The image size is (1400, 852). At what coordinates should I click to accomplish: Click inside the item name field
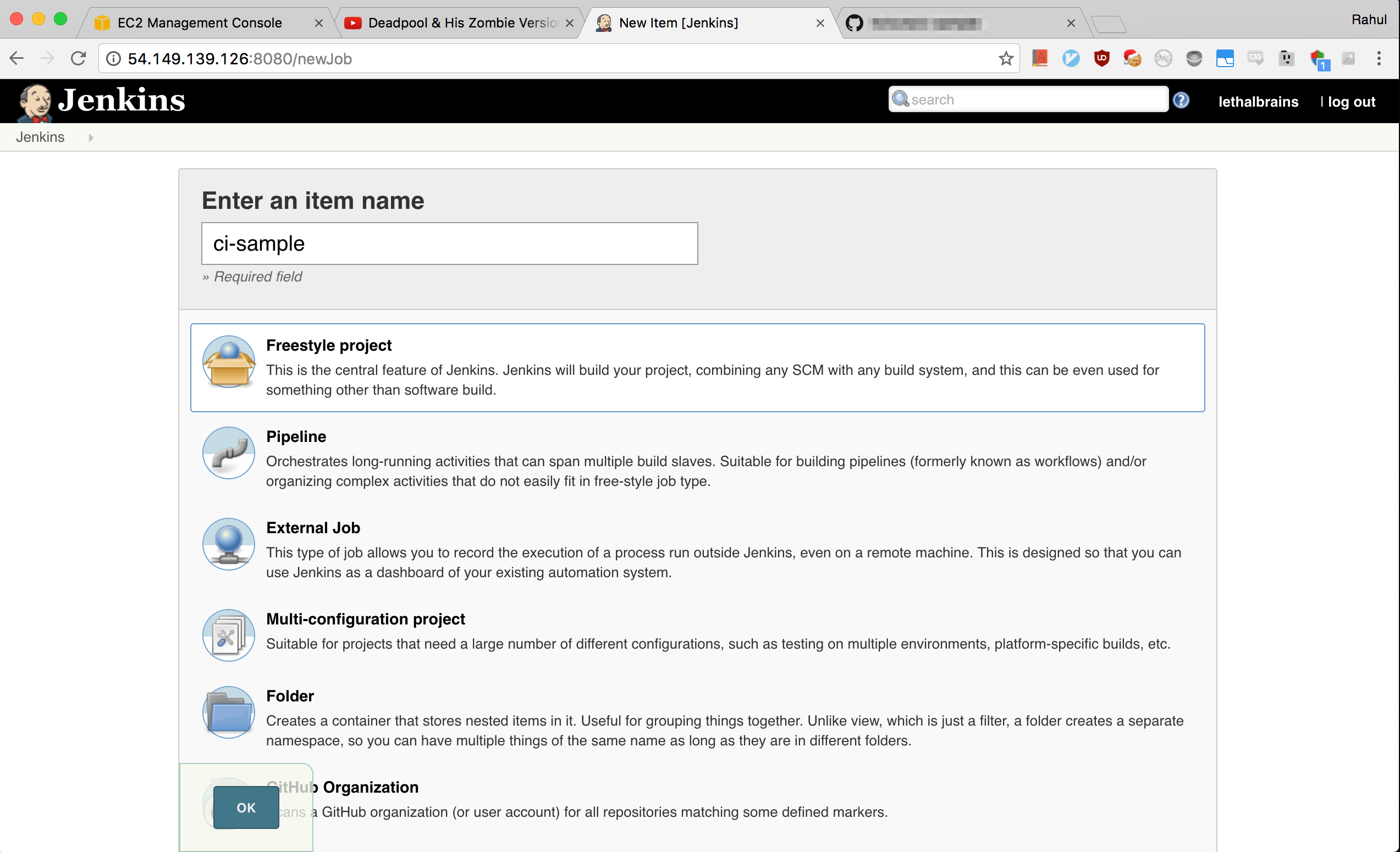tap(449, 243)
